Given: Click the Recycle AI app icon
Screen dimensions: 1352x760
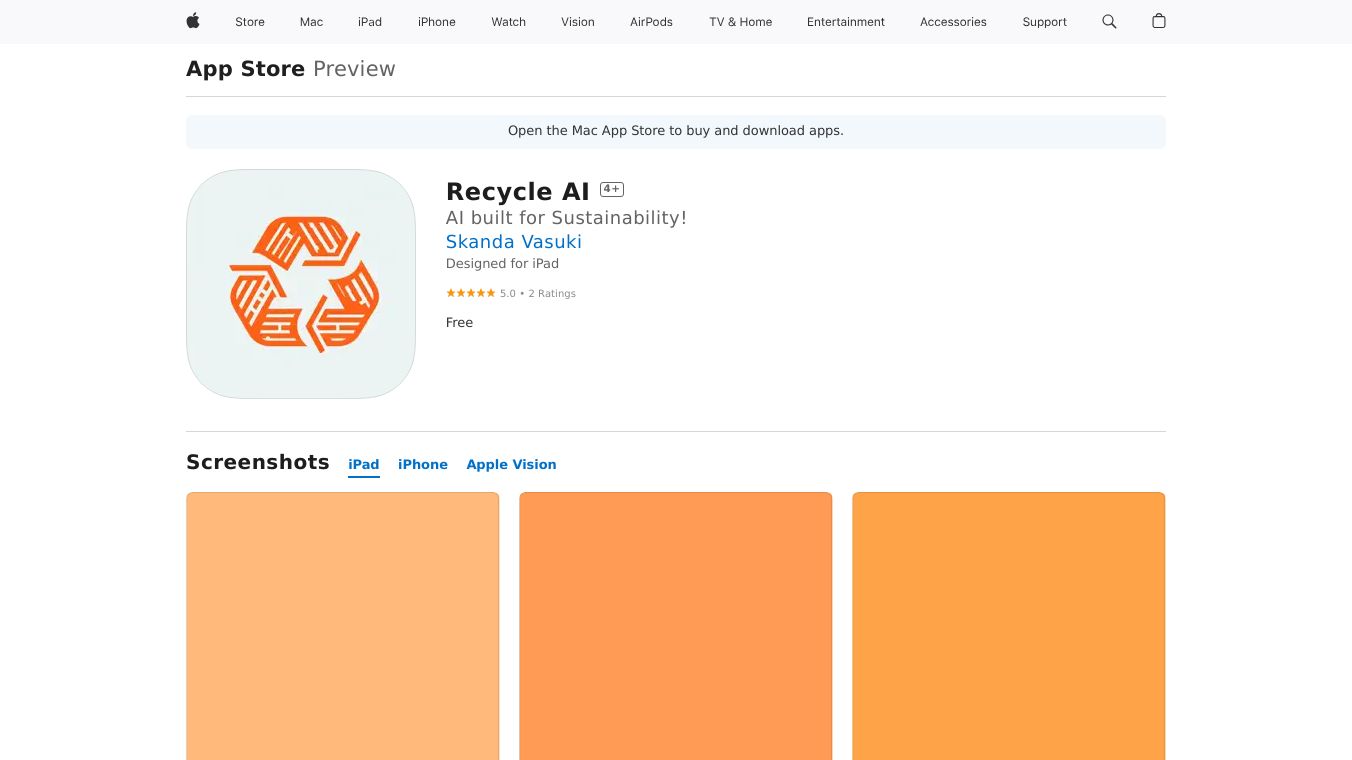Looking at the screenshot, I should pos(301,284).
